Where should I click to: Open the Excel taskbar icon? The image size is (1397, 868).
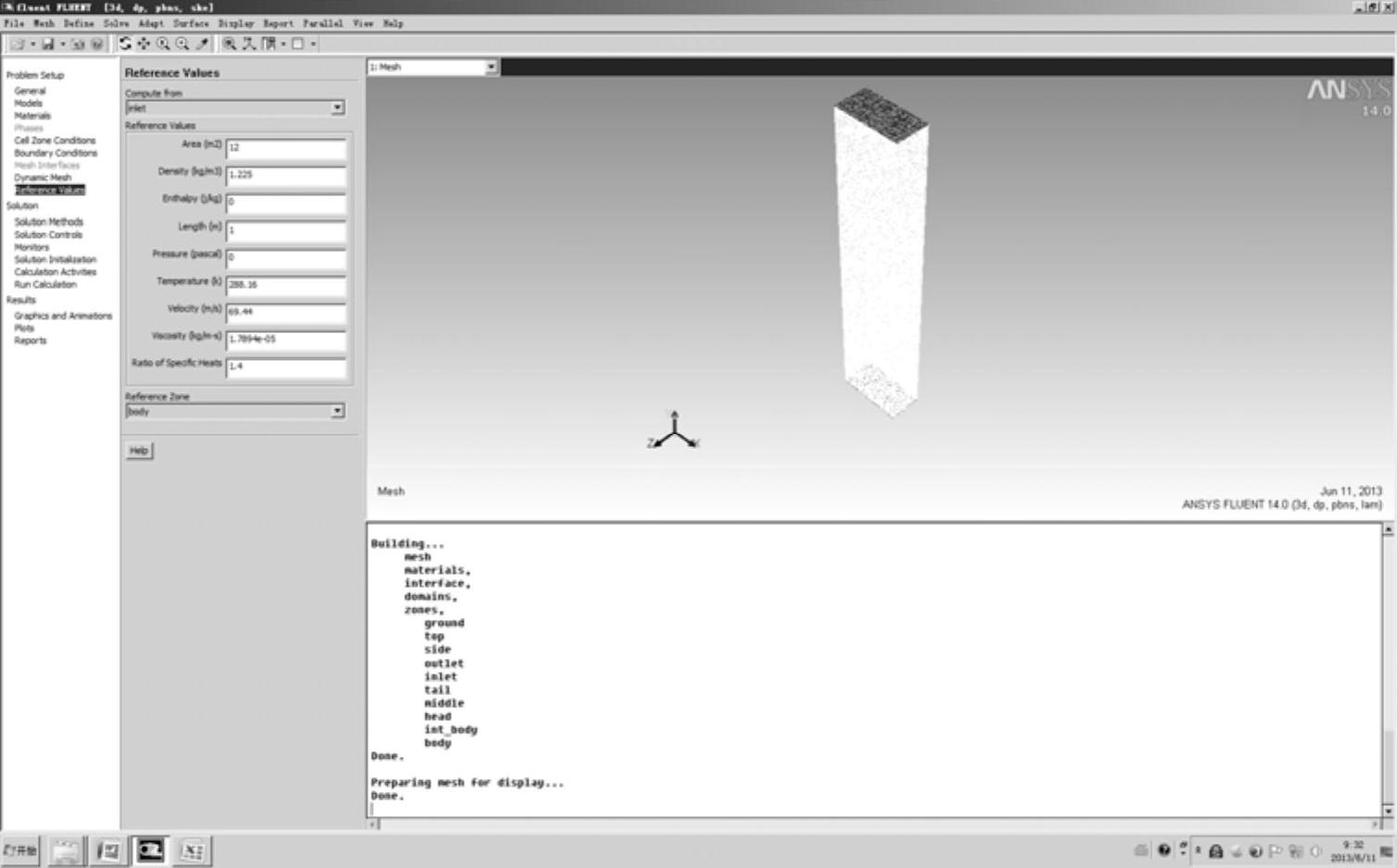click(x=192, y=850)
